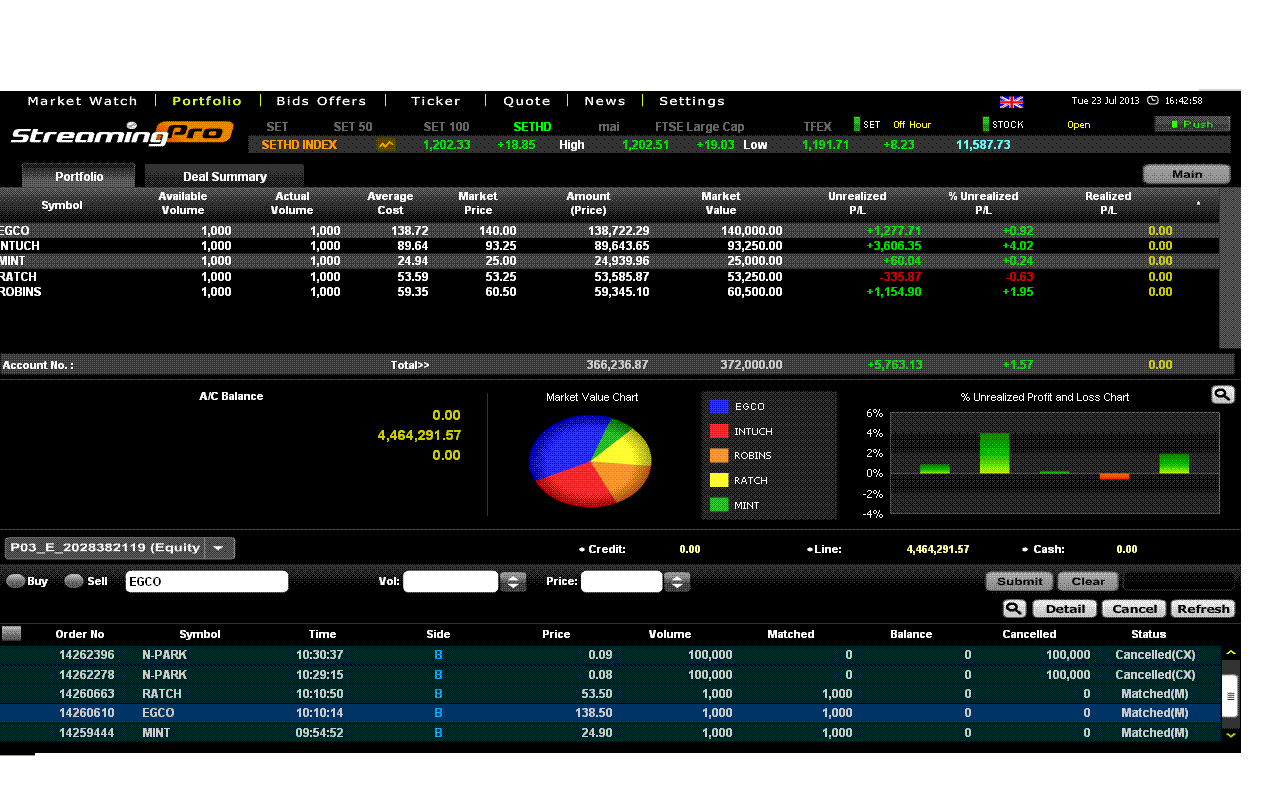The width and height of the screenshot is (1280, 800).
Task: Click the Unrealized P/L column header
Action: (x=857, y=203)
